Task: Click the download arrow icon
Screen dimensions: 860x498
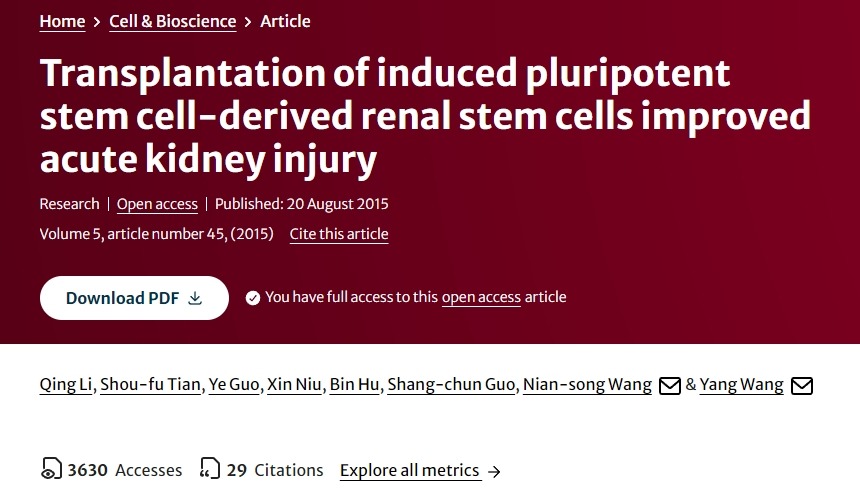Action: click(196, 298)
